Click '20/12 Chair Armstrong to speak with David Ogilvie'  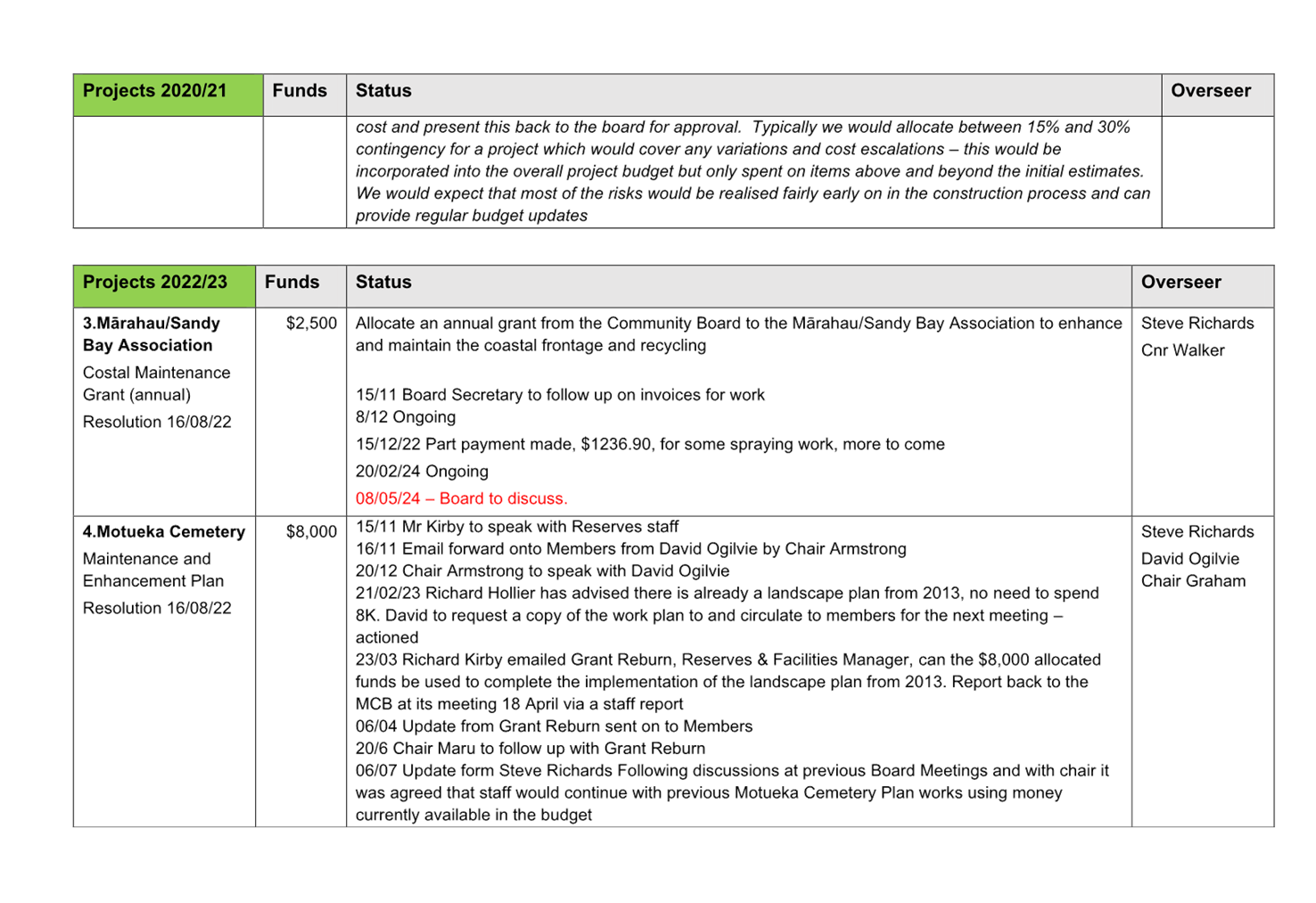542,571
